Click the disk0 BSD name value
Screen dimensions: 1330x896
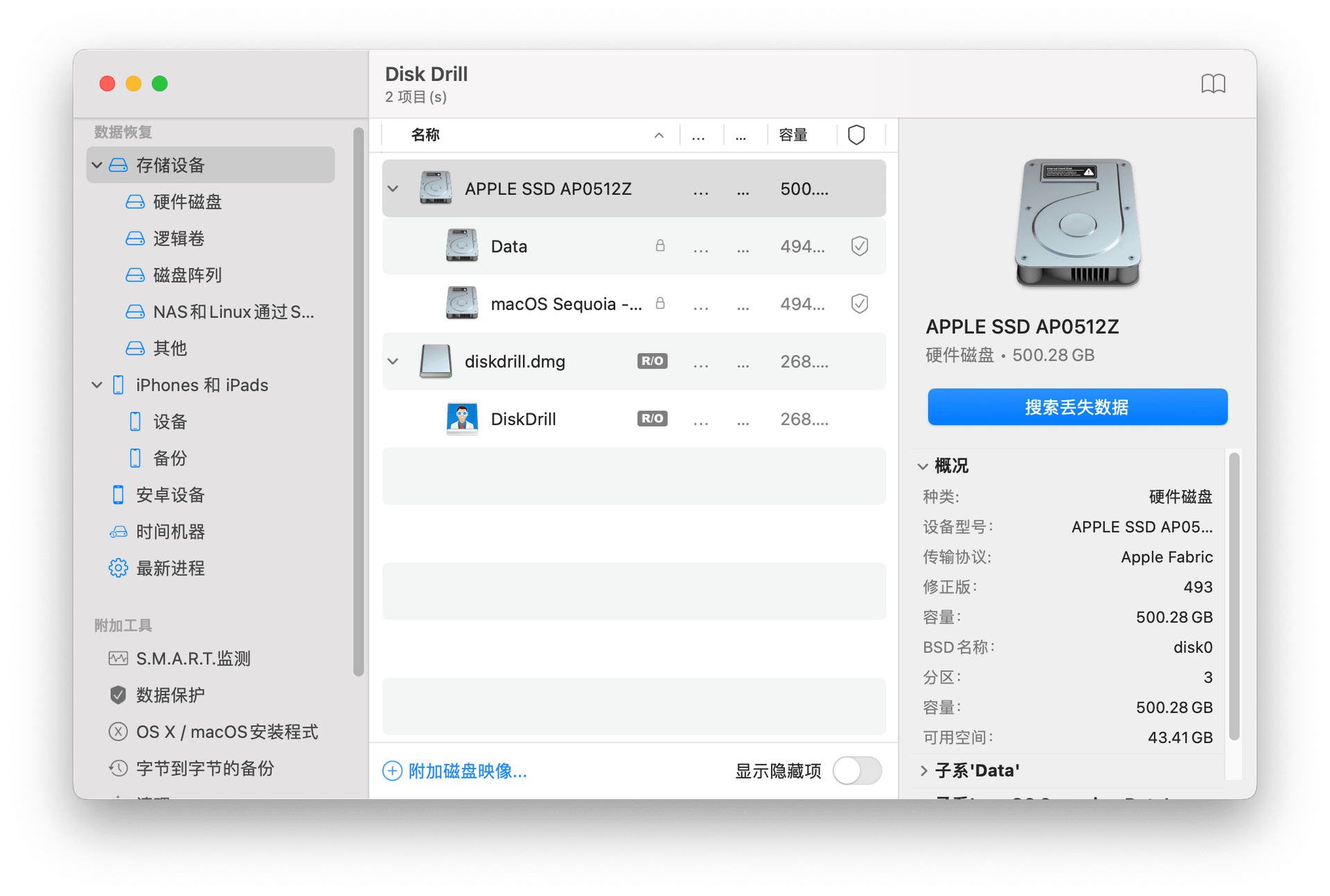click(x=1193, y=647)
